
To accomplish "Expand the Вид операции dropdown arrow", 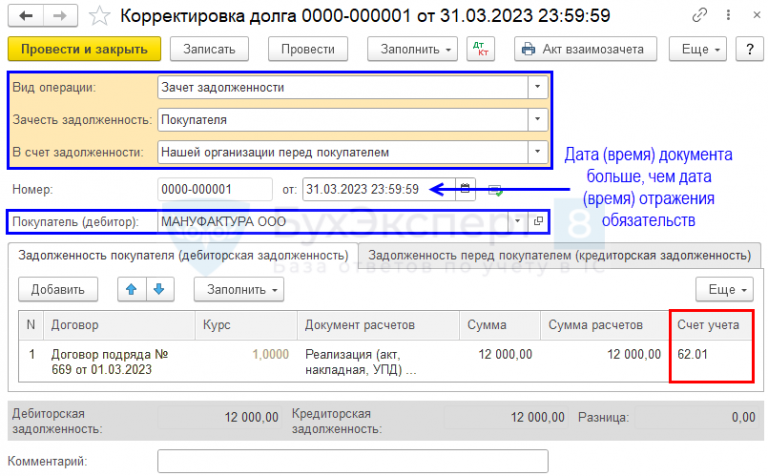I will tap(538, 87).
